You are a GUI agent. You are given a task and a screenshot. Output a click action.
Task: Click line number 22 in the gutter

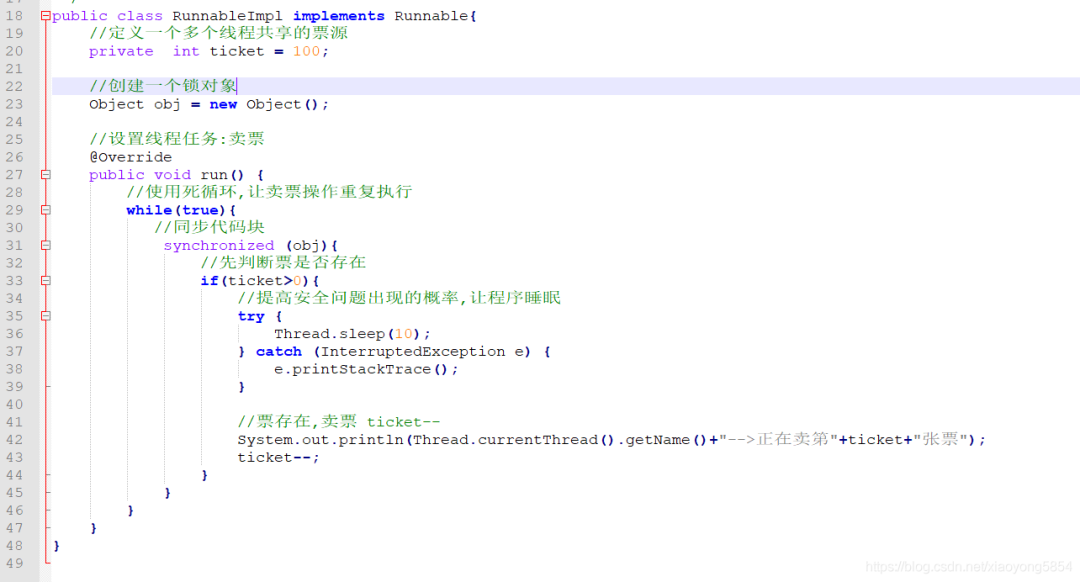click(x=14, y=87)
